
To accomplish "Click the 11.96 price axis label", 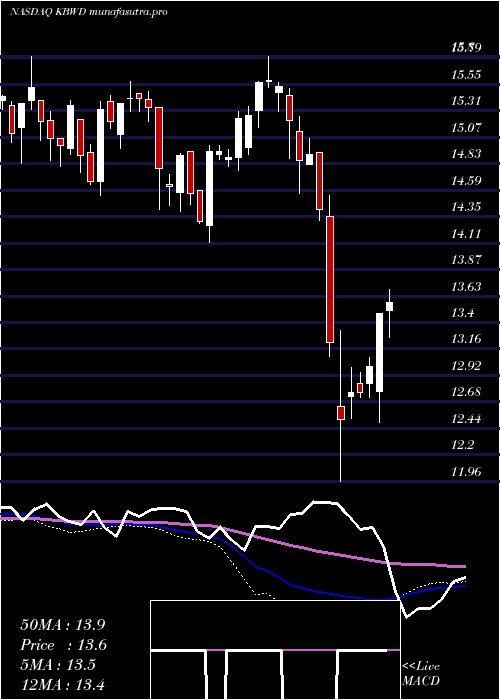I will 466,471.
